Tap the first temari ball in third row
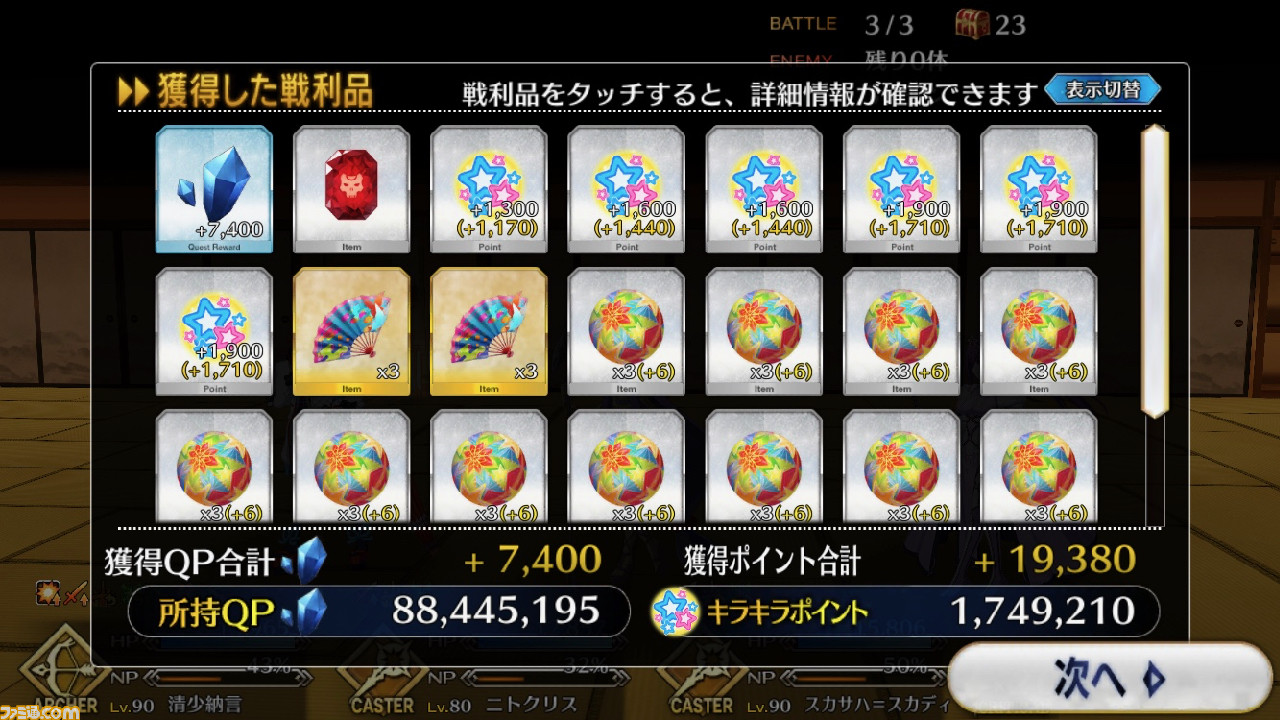This screenshot has width=1280, height=720. 214,468
